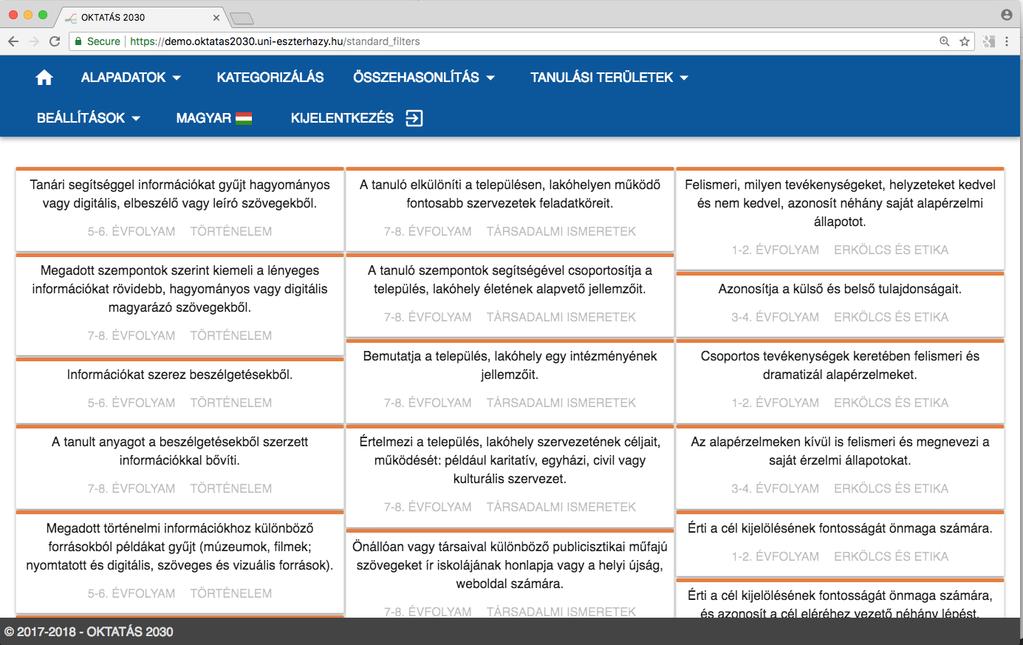Open card 'Érti a cél kijelölésének fontosságát önmaga számára.'

point(840,544)
